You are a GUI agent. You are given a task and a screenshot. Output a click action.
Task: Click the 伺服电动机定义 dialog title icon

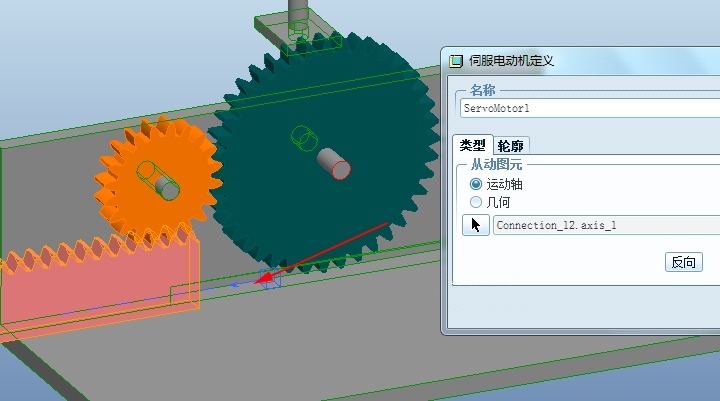click(456, 61)
